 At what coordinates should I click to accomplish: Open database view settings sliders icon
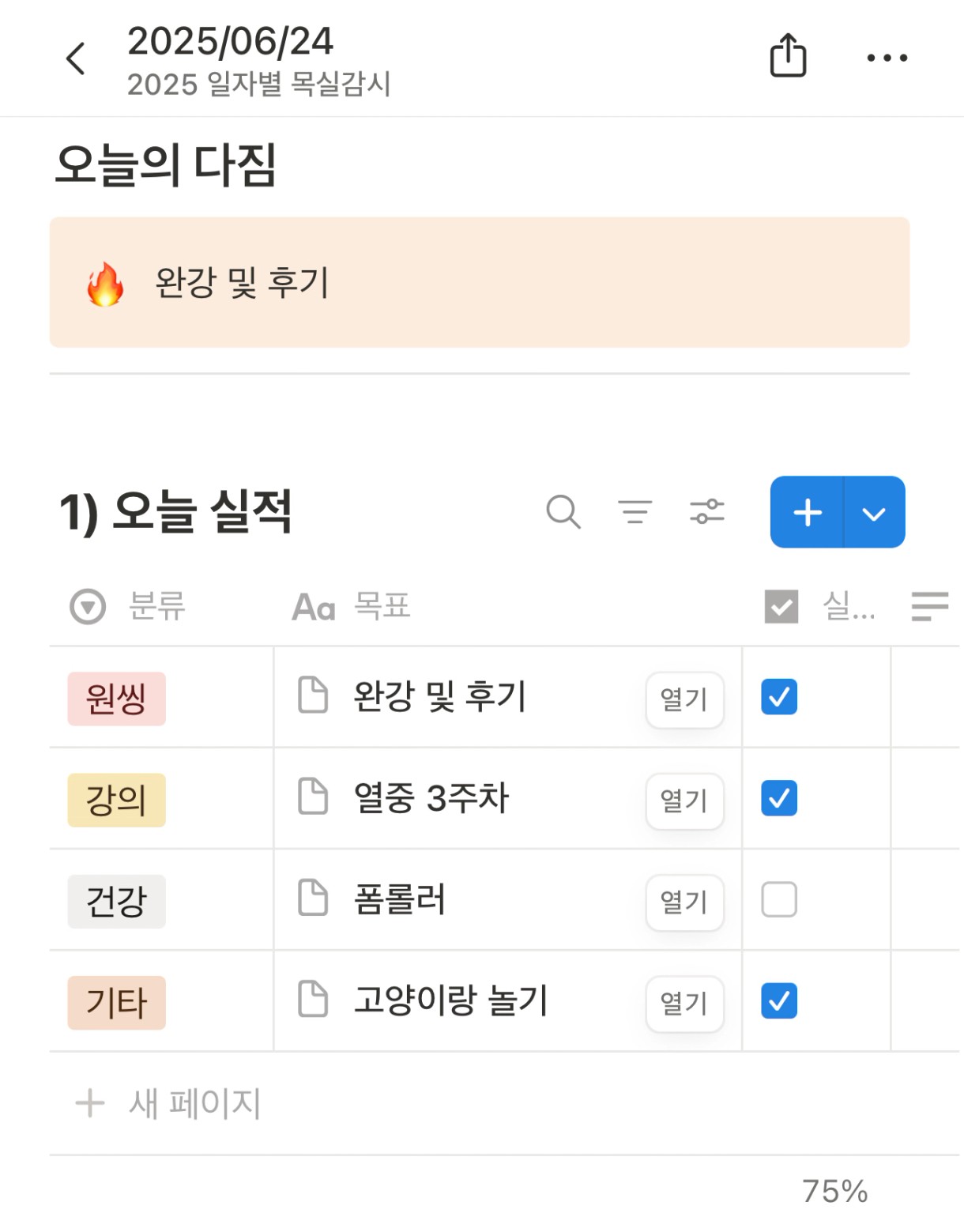706,512
